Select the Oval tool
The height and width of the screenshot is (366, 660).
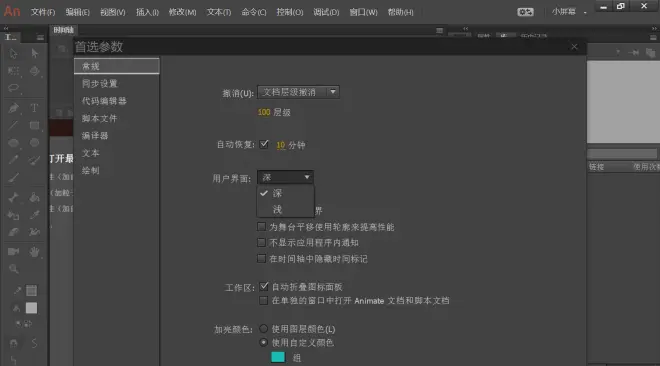(13, 143)
